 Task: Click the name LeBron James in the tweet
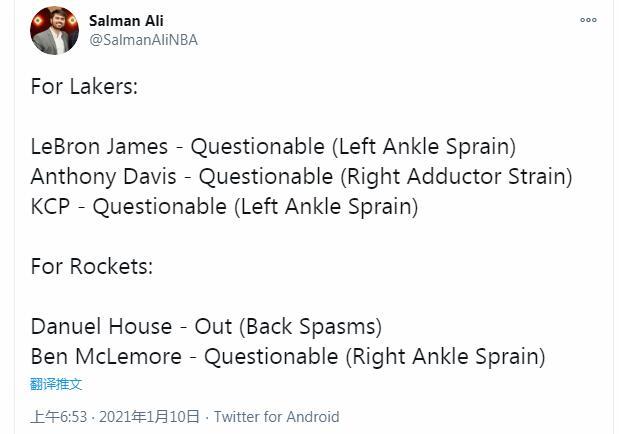coord(99,147)
